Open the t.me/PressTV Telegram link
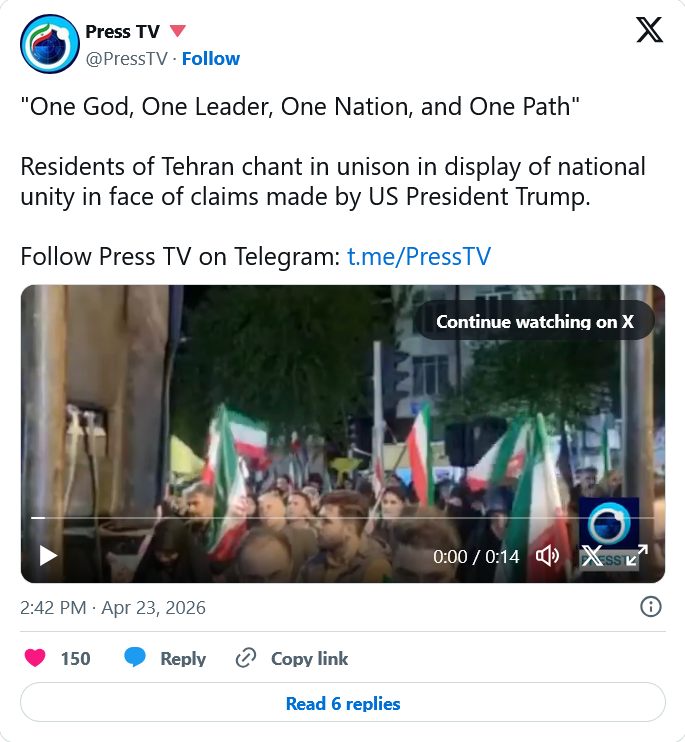The height and width of the screenshot is (742, 685). pos(419,256)
